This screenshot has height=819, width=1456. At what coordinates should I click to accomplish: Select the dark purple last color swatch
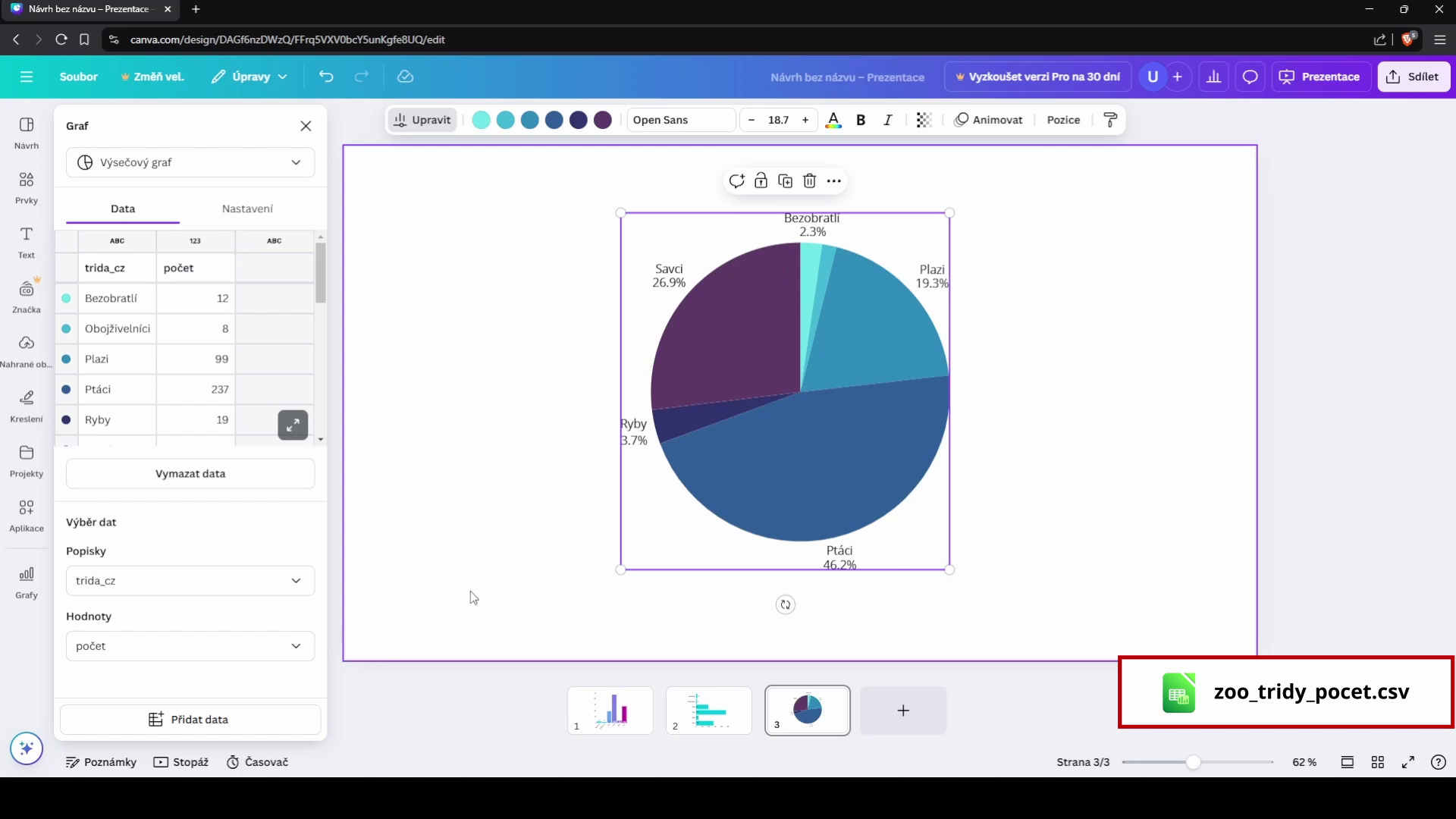(602, 120)
